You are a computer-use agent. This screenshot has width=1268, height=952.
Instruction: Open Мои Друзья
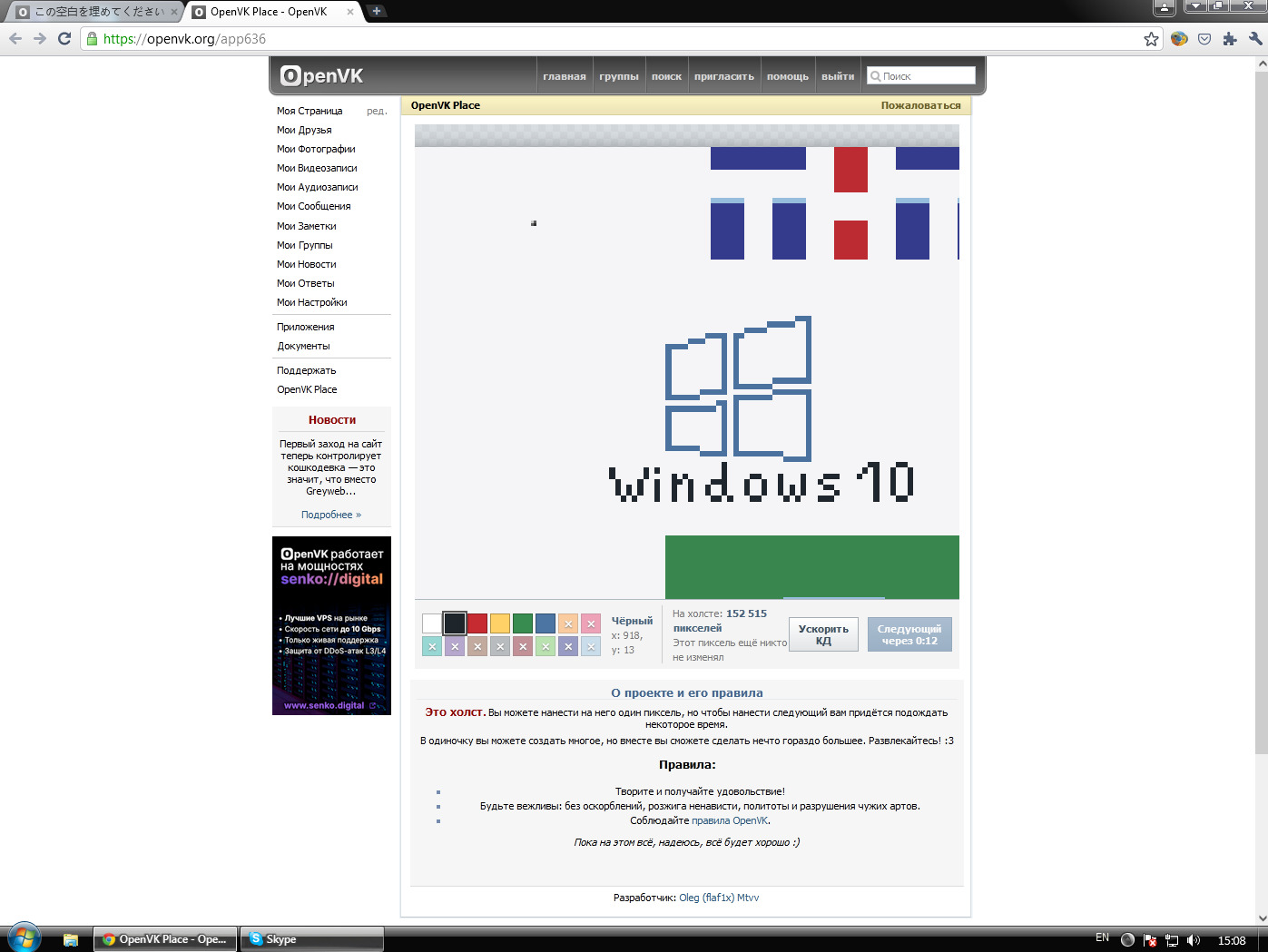pos(304,130)
